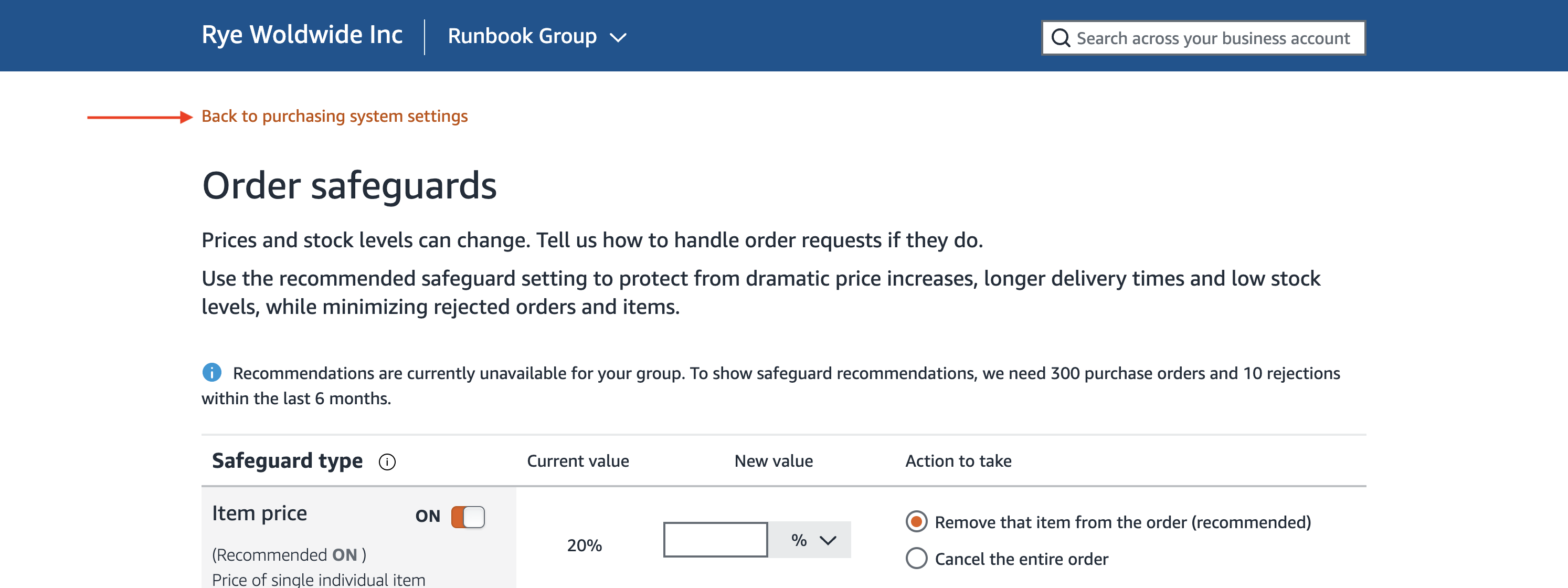Click the Item price New value input box

pyautogui.click(x=715, y=539)
